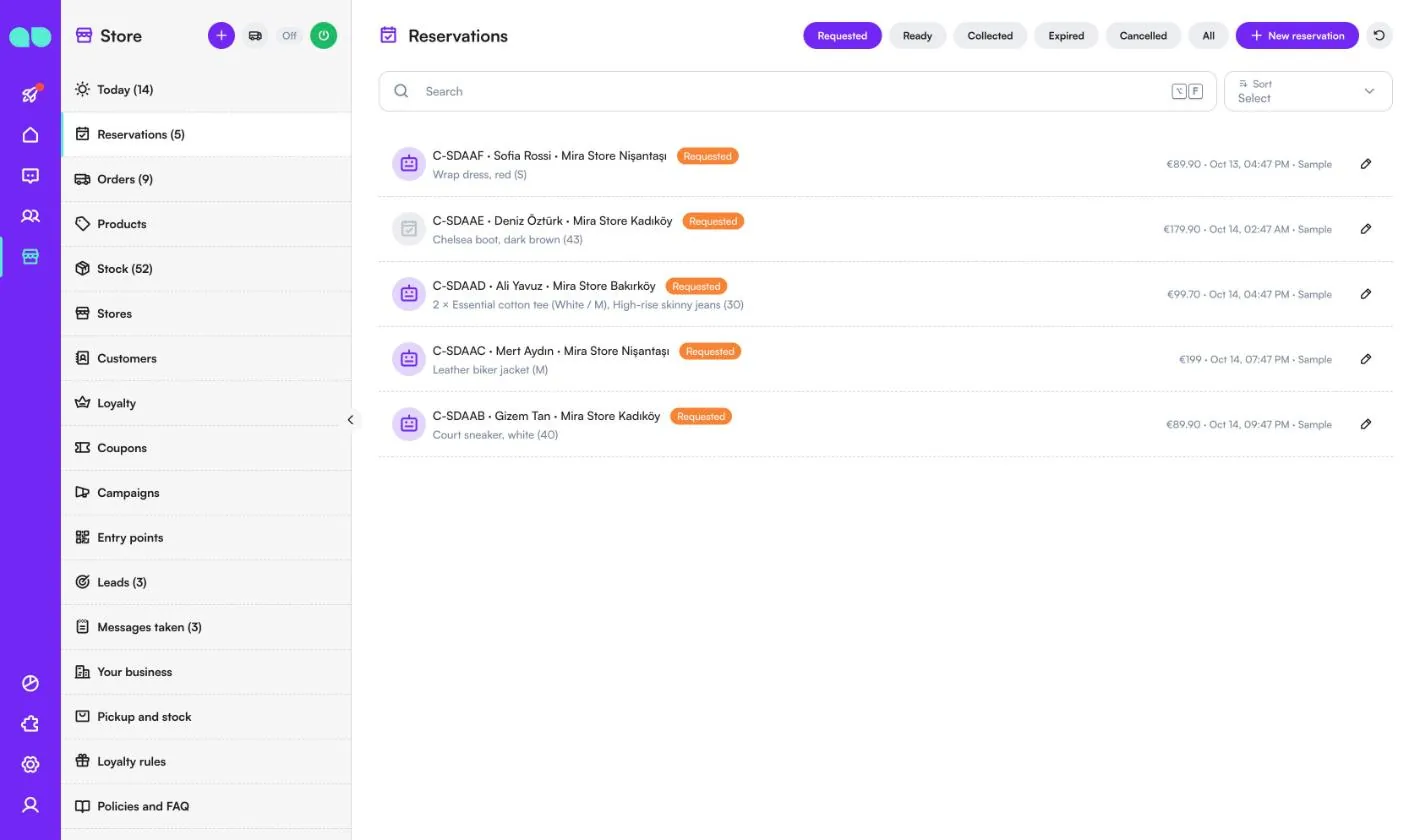Click the reservations Search field
The height and width of the screenshot is (840, 1420).
coord(797,91)
